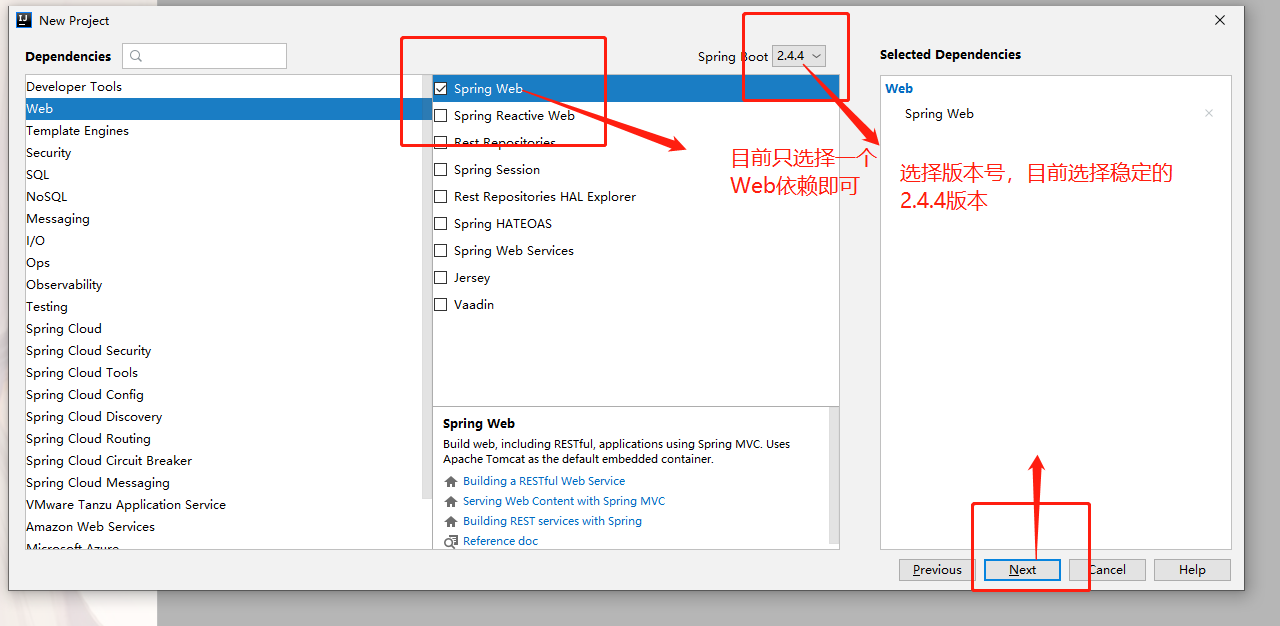Select Amazon Web Services category
Image resolution: width=1280 pixels, height=626 pixels.
tap(224, 527)
